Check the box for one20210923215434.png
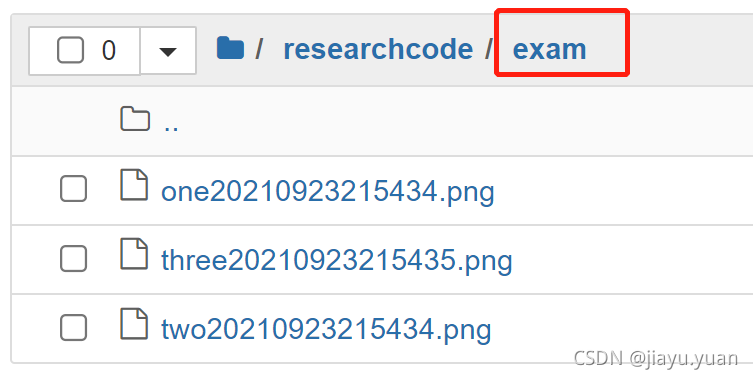Screen dimensions: 753x379 tap(73, 189)
